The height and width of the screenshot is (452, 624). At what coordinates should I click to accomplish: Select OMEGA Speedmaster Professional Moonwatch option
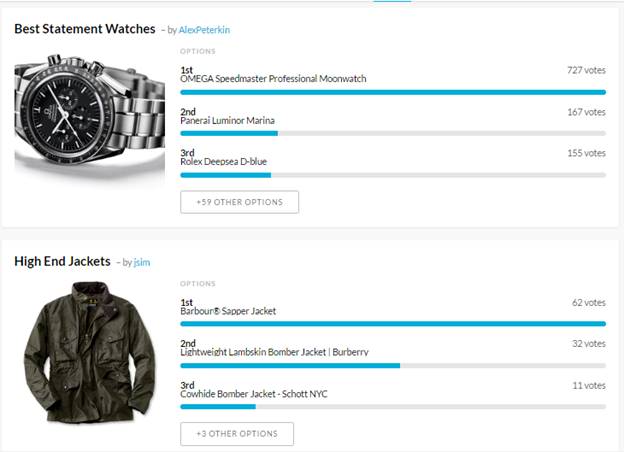(x=259, y=77)
